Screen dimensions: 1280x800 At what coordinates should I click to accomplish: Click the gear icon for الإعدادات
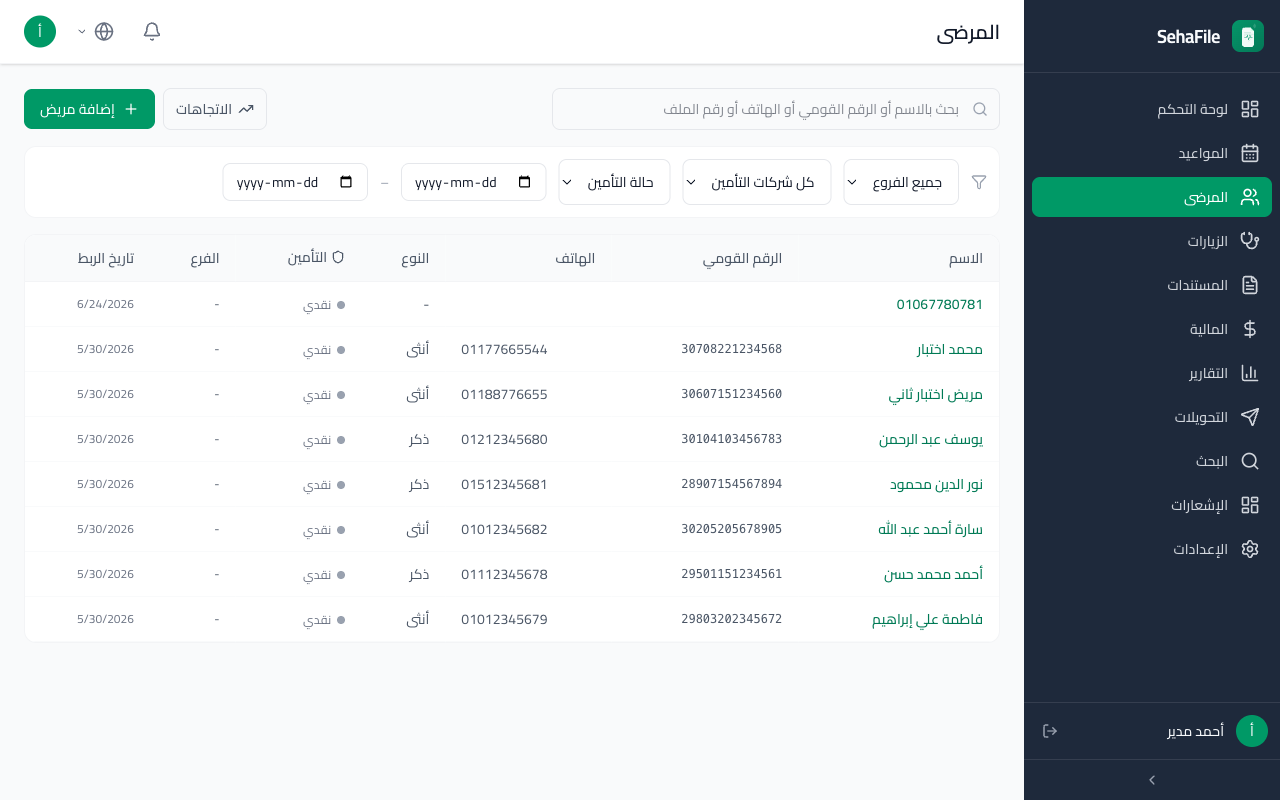pyautogui.click(x=1250, y=549)
